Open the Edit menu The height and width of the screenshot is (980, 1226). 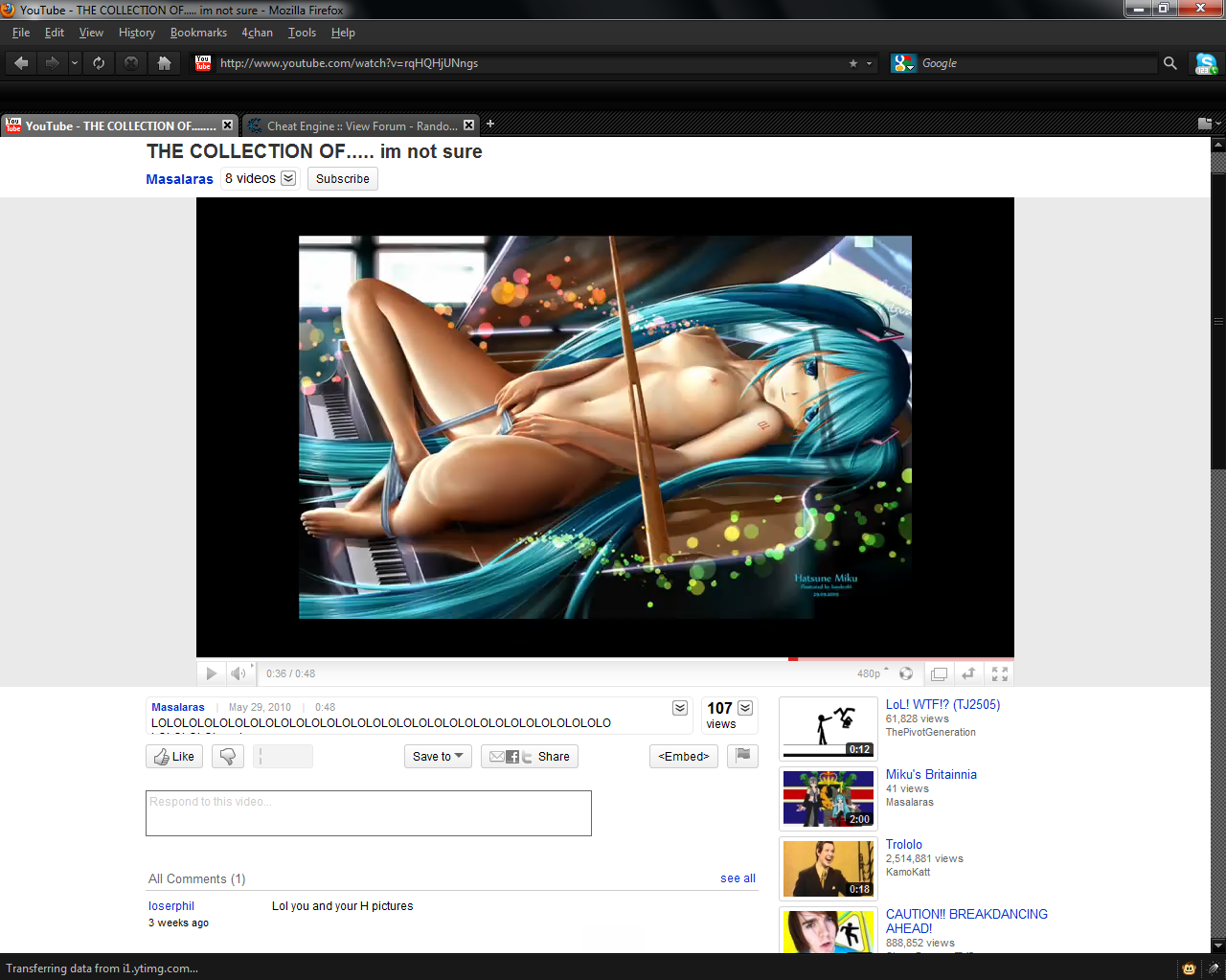[55, 33]
